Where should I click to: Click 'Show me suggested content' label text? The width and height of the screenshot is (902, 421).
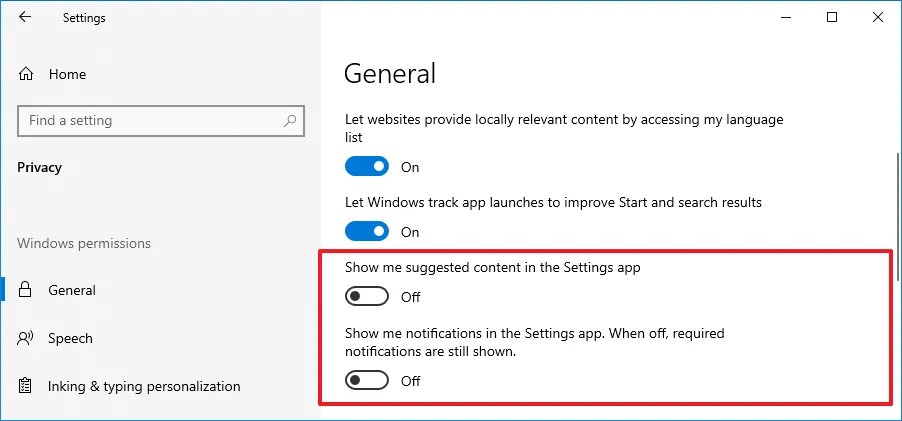pos(493,267)
